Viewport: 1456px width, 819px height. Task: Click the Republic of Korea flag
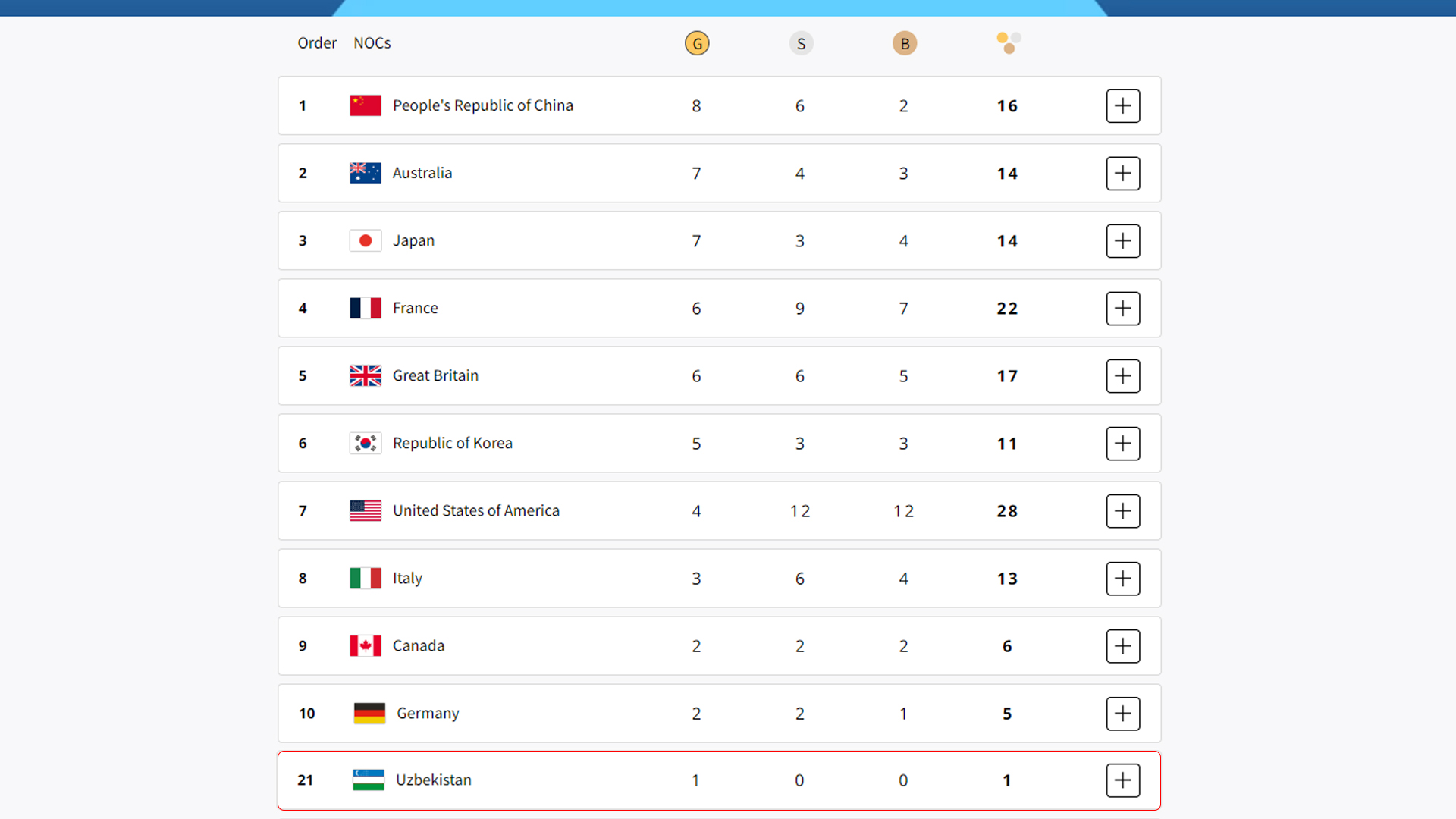(366, 443)
